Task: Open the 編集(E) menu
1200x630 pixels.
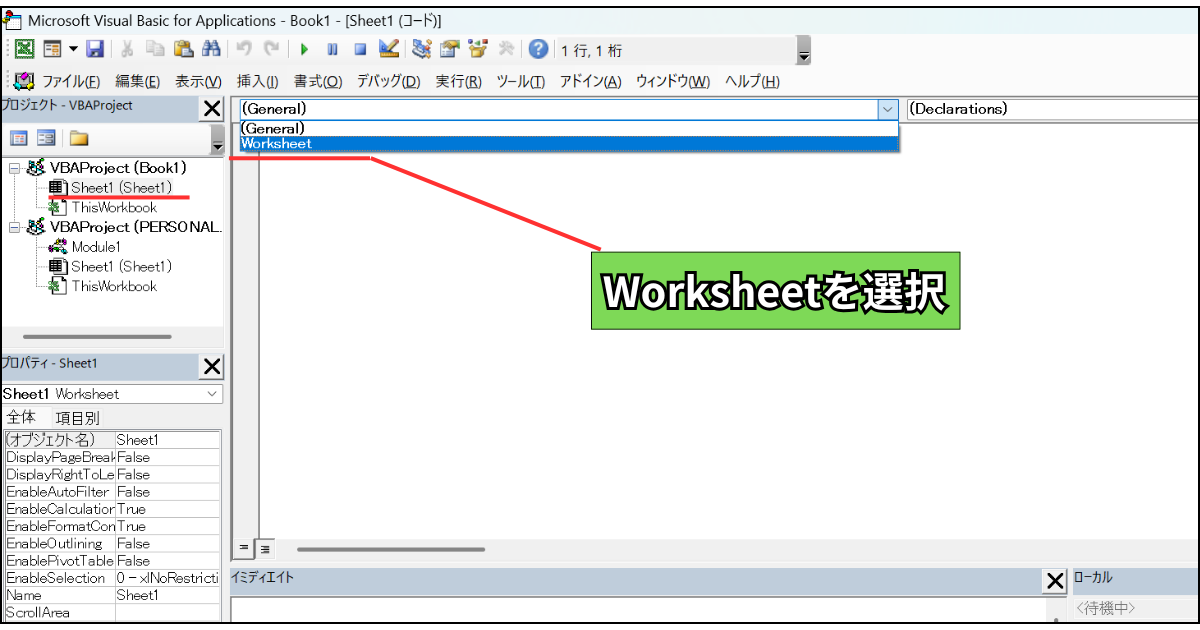Action: [x=138, y=82]
